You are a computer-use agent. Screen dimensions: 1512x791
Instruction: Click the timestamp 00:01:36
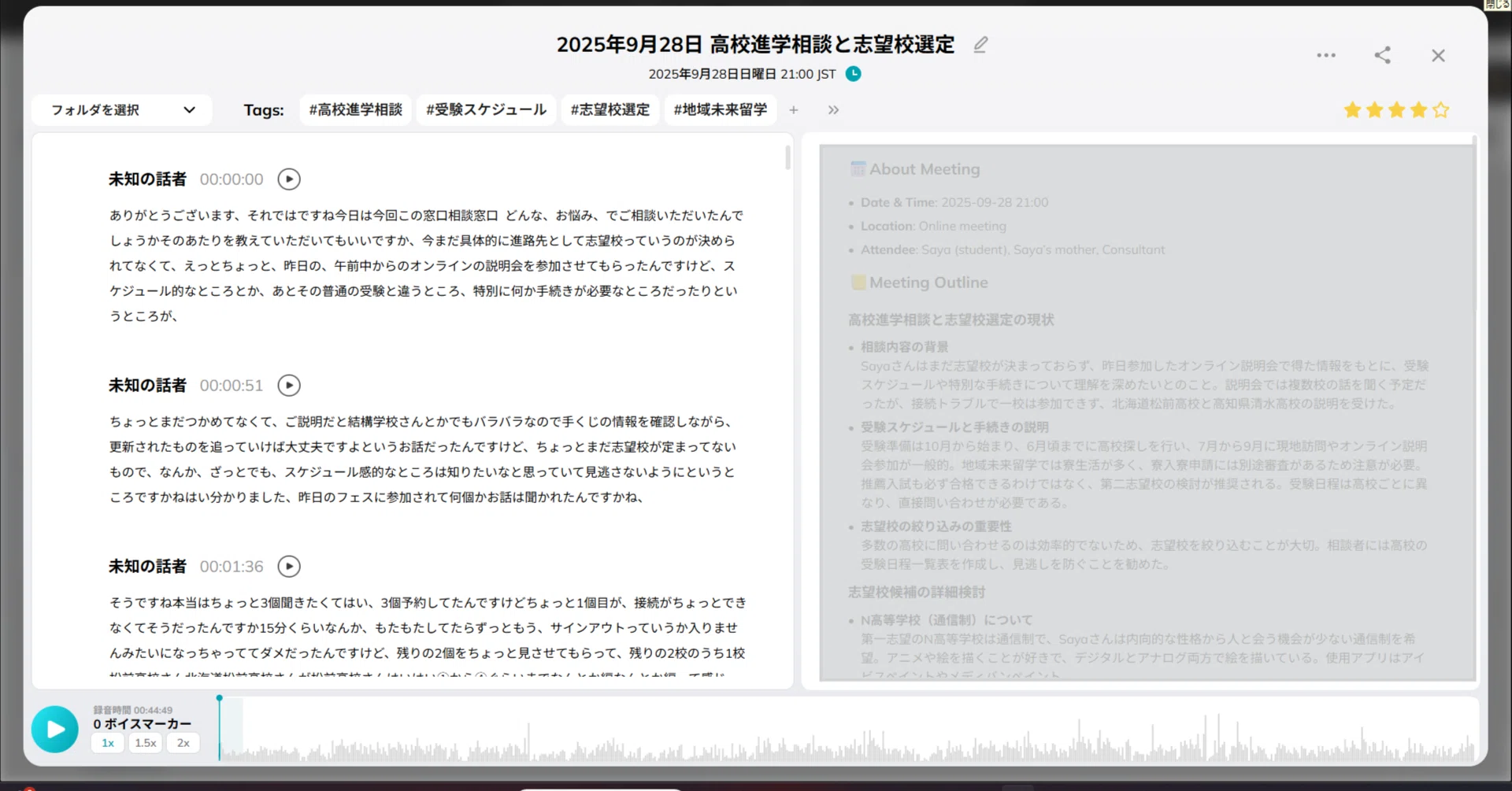click(232, 567)
